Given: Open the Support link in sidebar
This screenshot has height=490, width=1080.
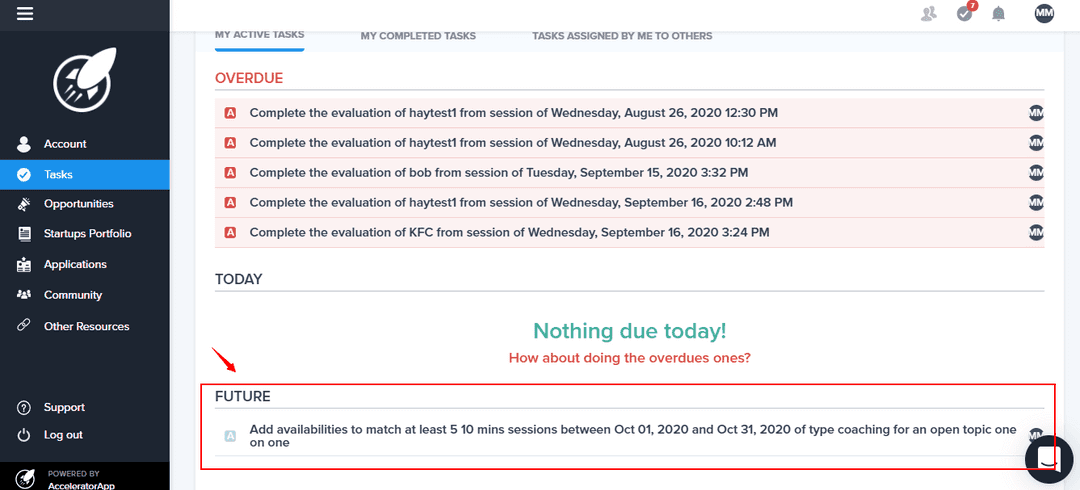Looking at the screenshot, I should [x=64, y=408].
